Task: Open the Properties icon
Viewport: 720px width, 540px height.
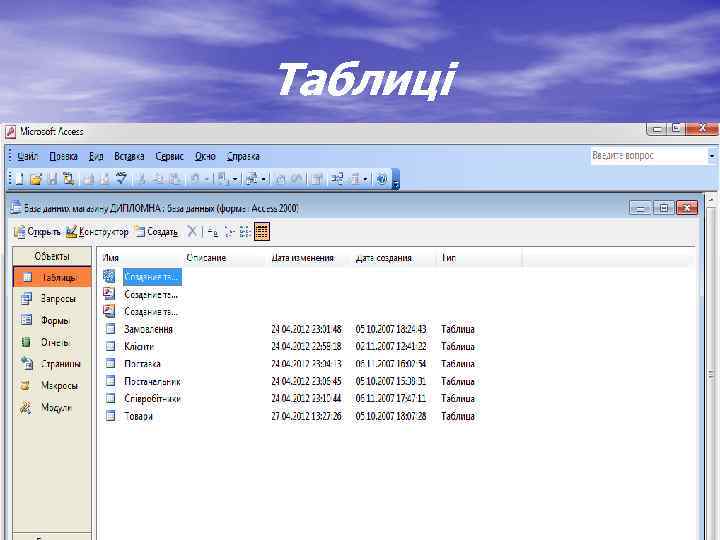Action: pyautogui.click(x=316, y=179)
